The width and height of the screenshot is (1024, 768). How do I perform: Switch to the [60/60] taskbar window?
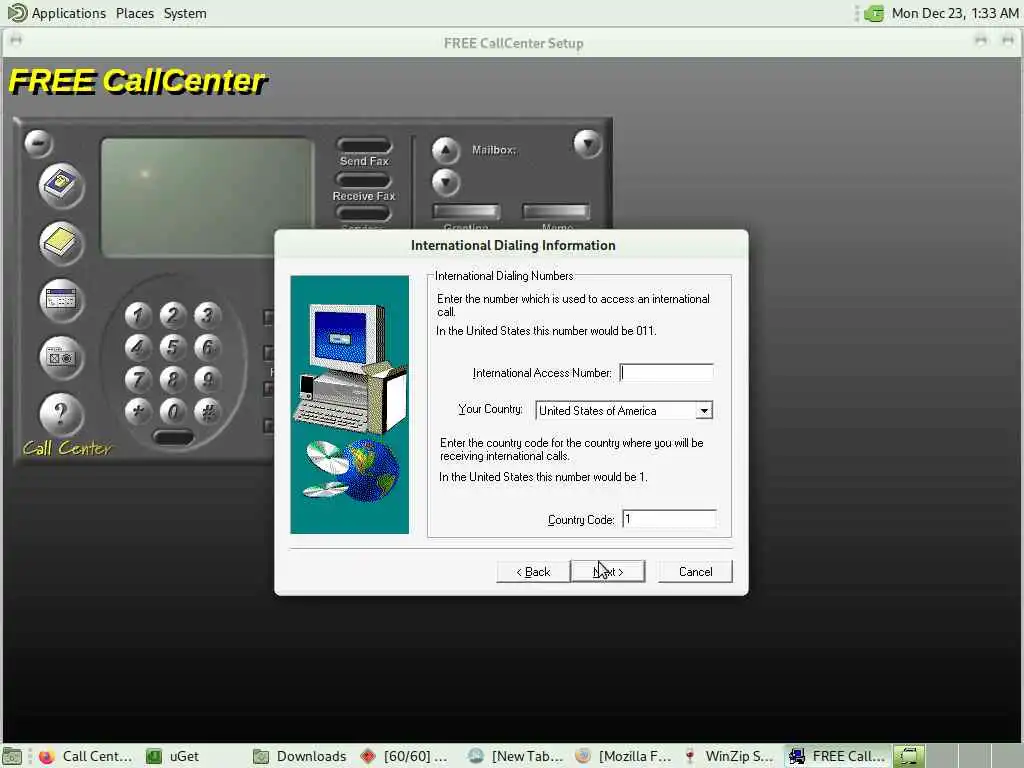coord(404,756)
